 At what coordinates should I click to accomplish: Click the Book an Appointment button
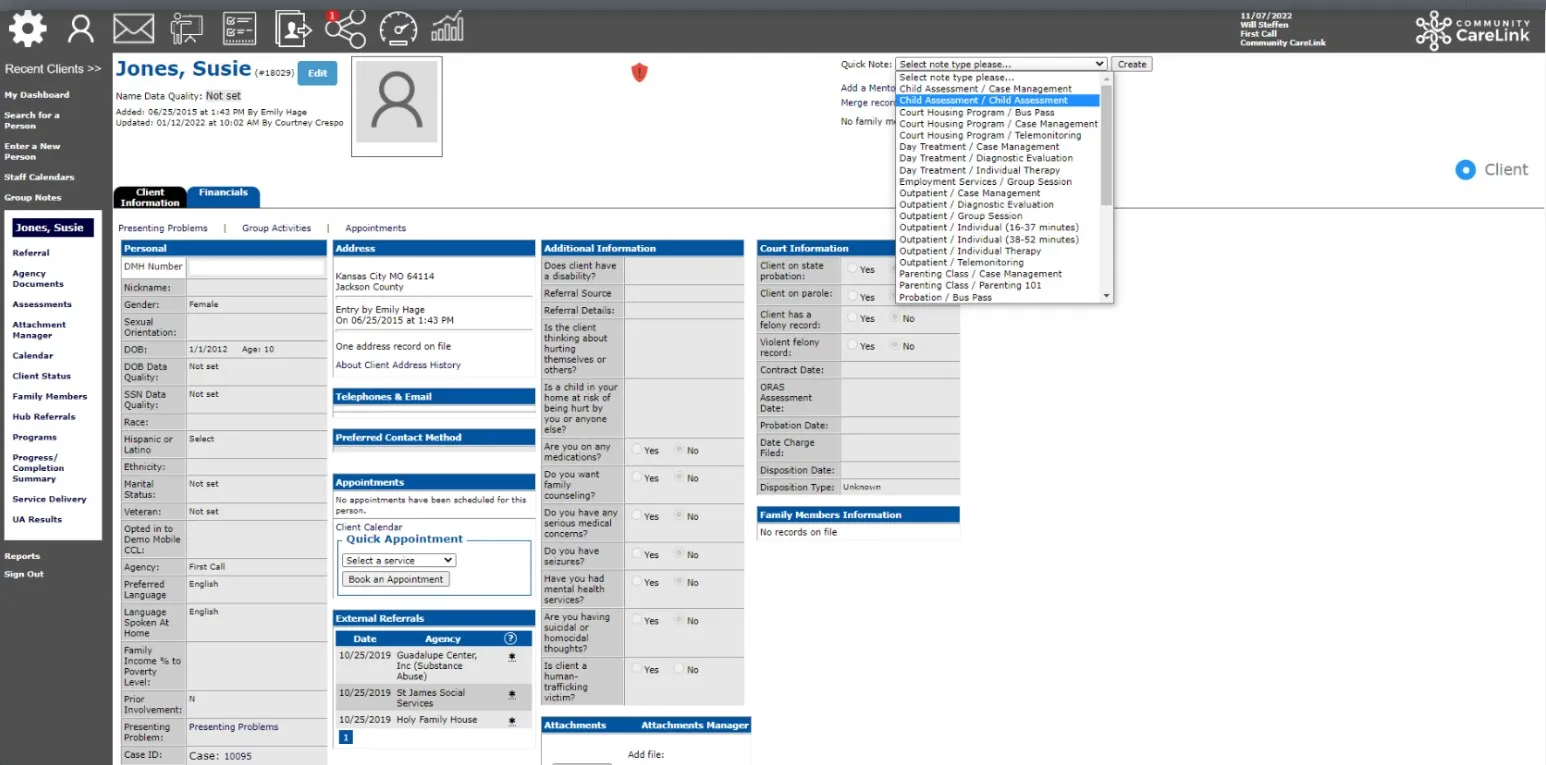394,578
